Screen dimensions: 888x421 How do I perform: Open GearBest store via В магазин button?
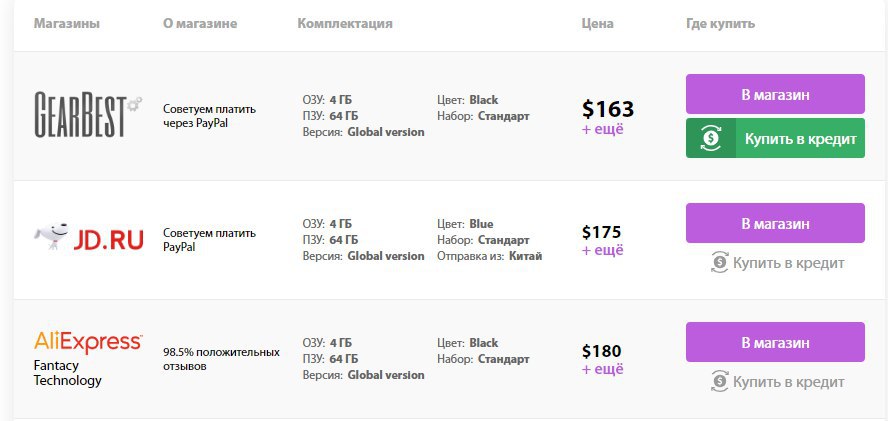[x=775, y=94]
